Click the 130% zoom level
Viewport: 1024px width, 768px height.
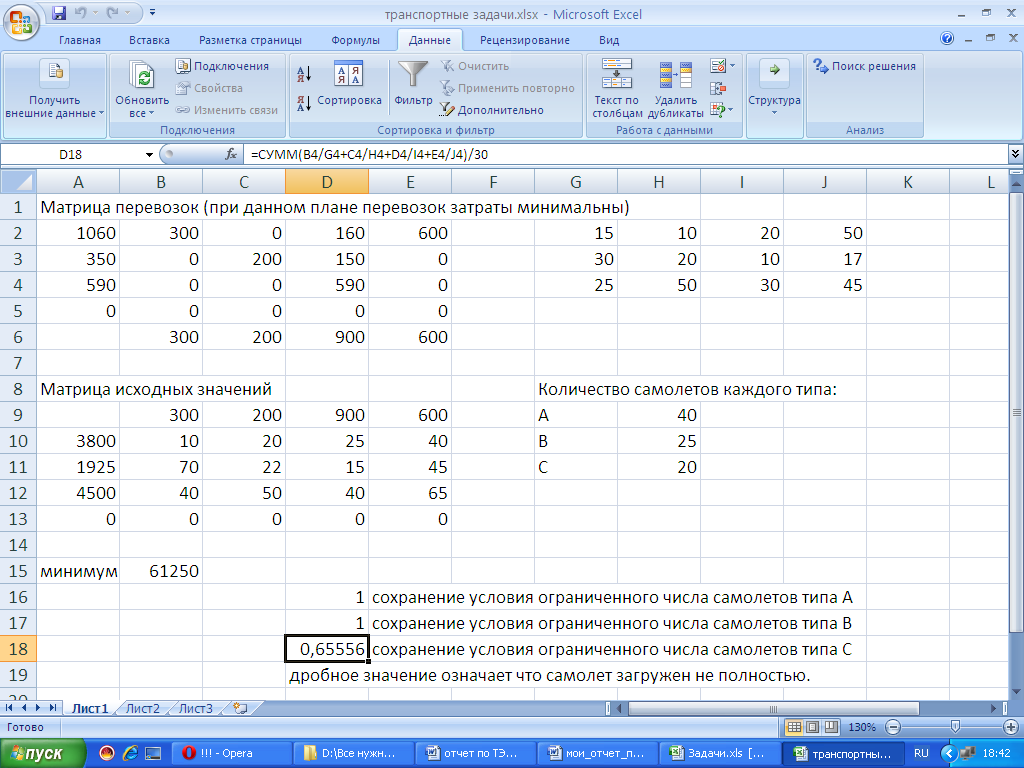(862, 727)
